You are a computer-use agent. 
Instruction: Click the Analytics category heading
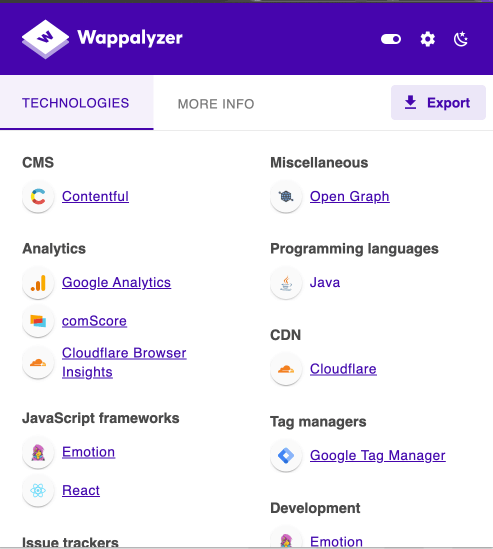[x=54, y=249]
